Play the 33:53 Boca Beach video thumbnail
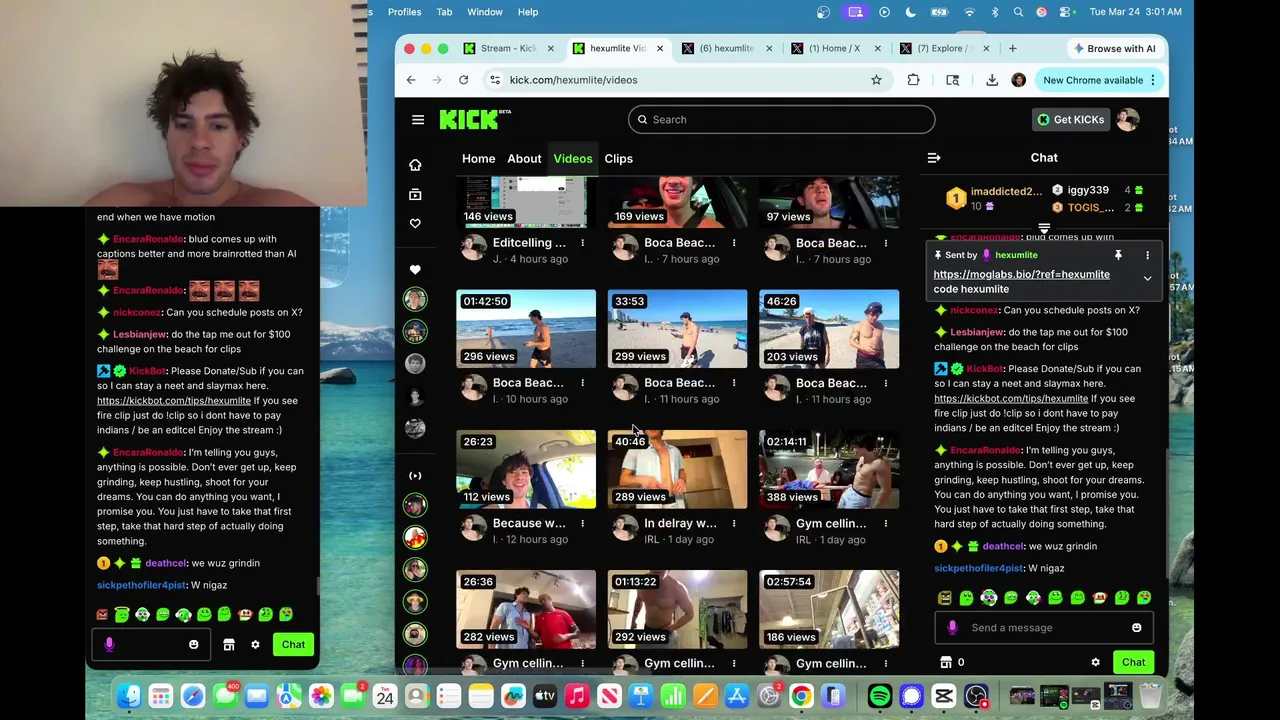 point(677,329)
